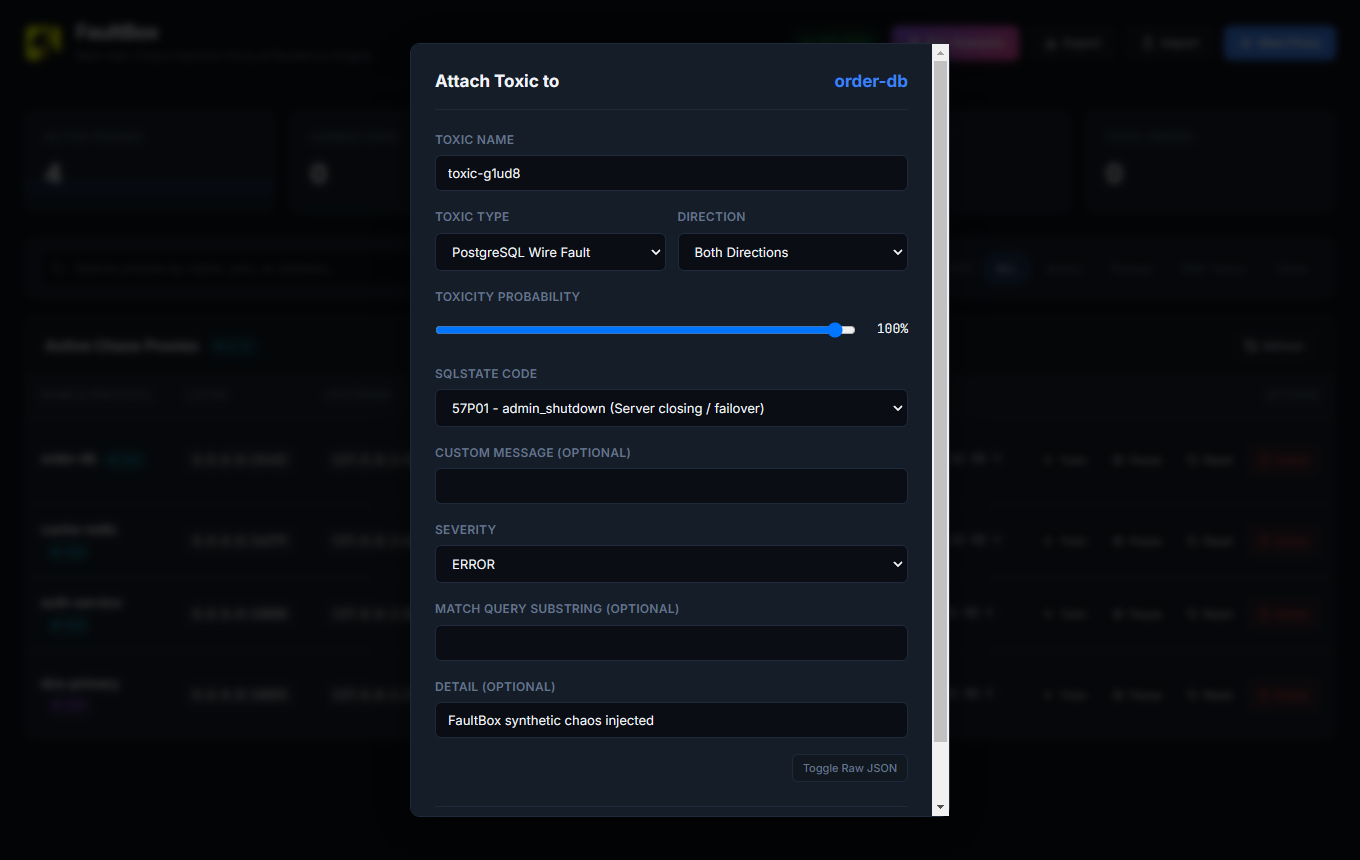1360x860 pixels.
Task: Click the 100% probability value
Action: [892, 329]
